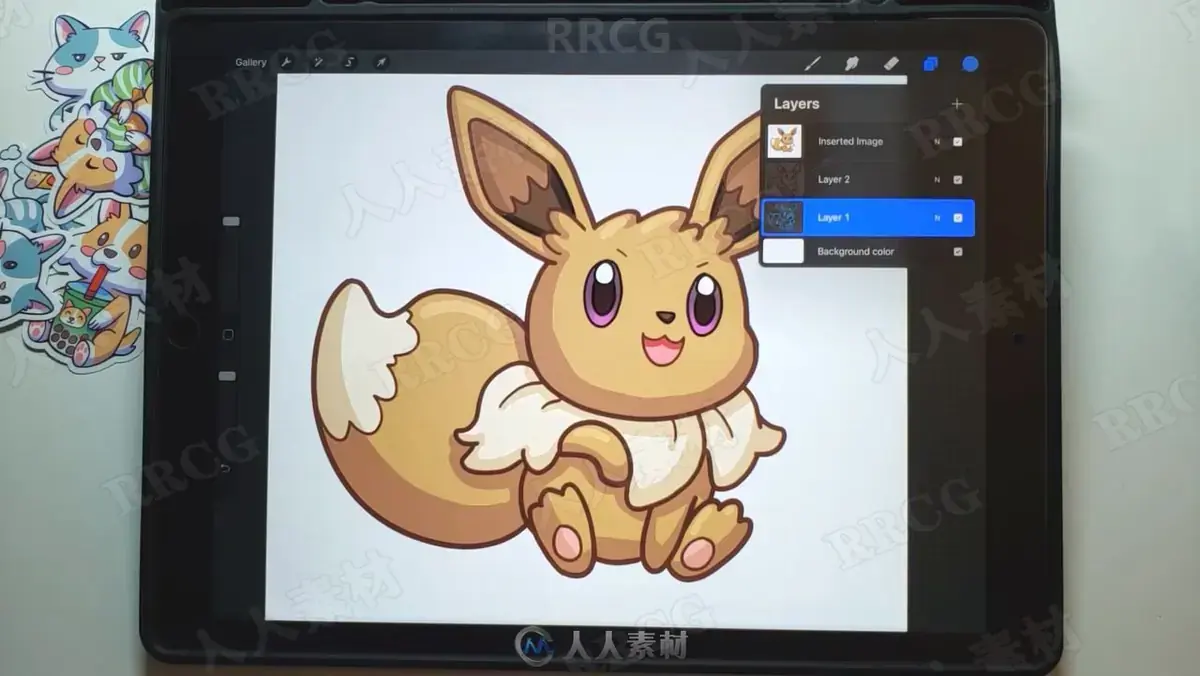Open the Adjustments magic wand menu

point(318,63)
